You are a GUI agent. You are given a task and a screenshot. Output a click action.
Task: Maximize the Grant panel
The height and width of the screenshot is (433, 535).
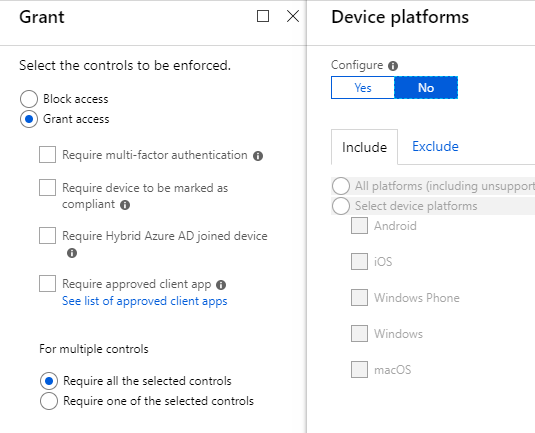click(x=263, y=16)
